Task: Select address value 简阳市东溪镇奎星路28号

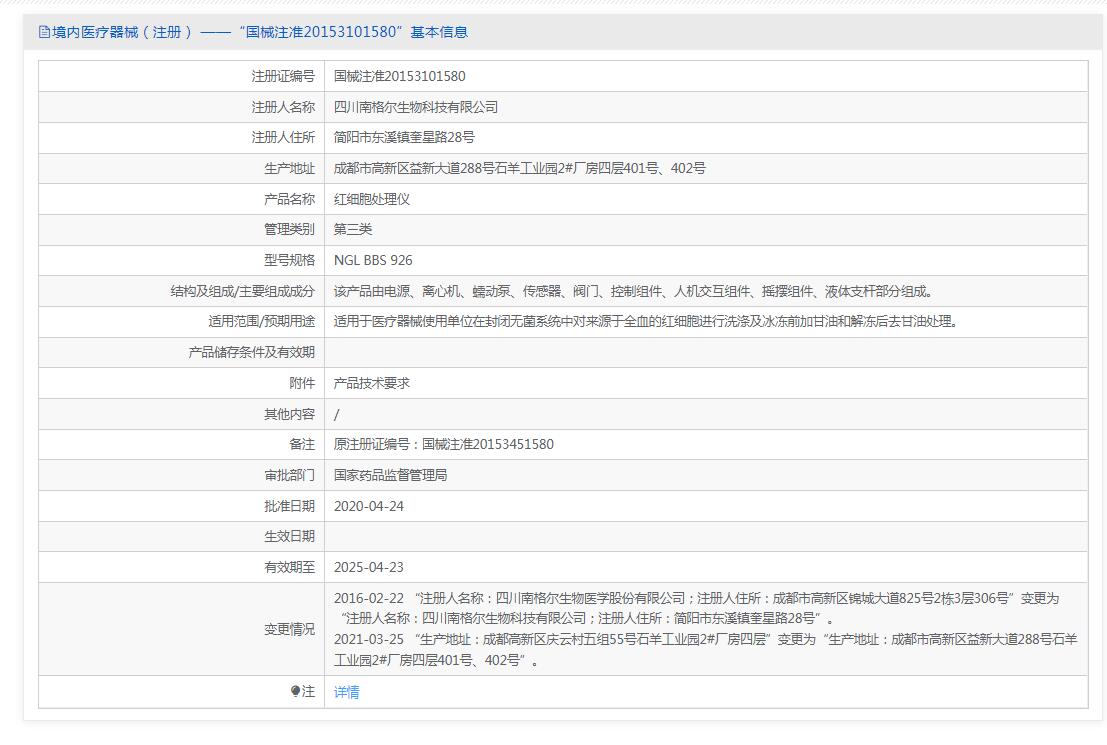Action: (x=404, y=138)
